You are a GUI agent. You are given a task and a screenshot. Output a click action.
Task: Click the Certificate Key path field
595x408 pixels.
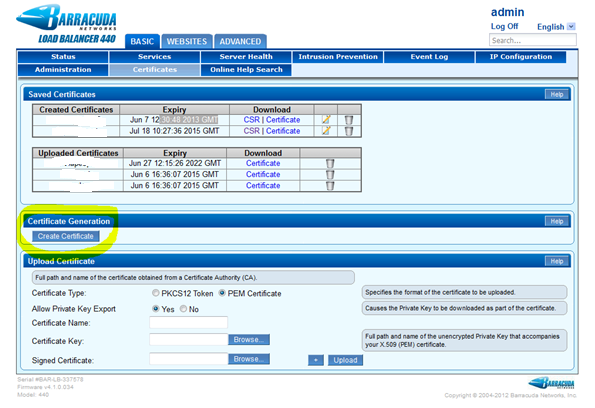point(189,340)
